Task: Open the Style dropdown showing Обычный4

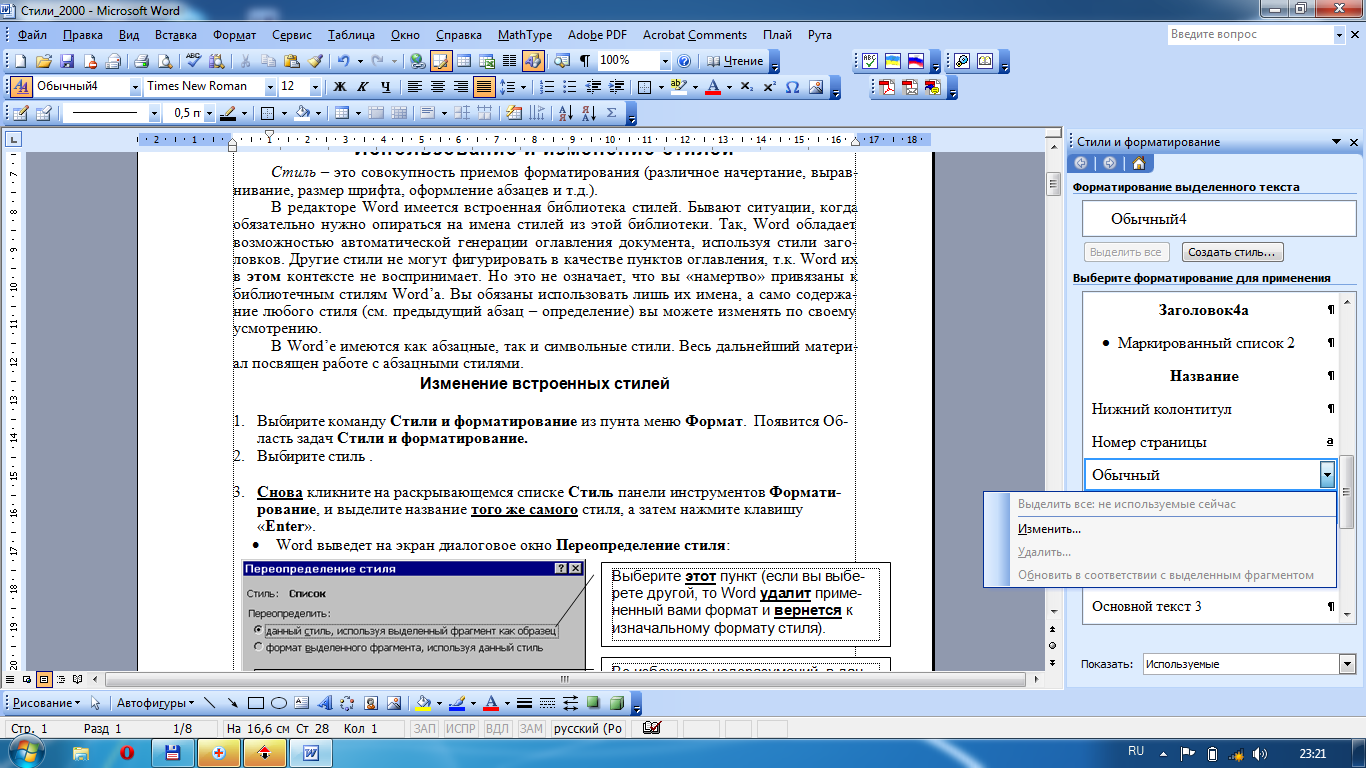Action: (135, 87)
